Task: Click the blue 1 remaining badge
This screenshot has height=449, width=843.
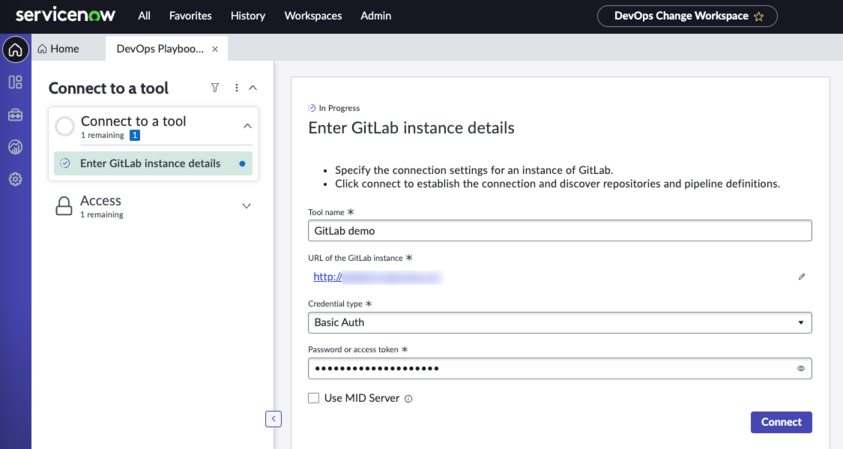Action: (135, 136)
